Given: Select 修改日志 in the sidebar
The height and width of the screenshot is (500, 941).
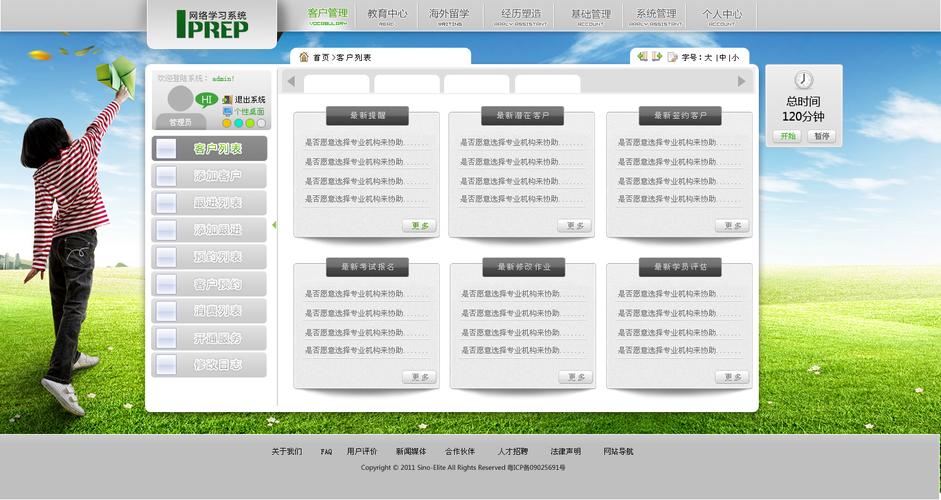Looking at the screenshot, I should [x=209, y=364].
